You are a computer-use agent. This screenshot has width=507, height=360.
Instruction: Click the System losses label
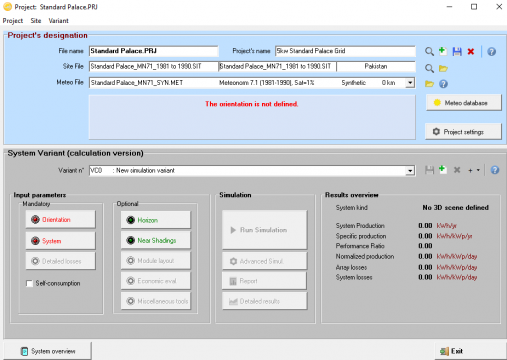click(354, 277)
